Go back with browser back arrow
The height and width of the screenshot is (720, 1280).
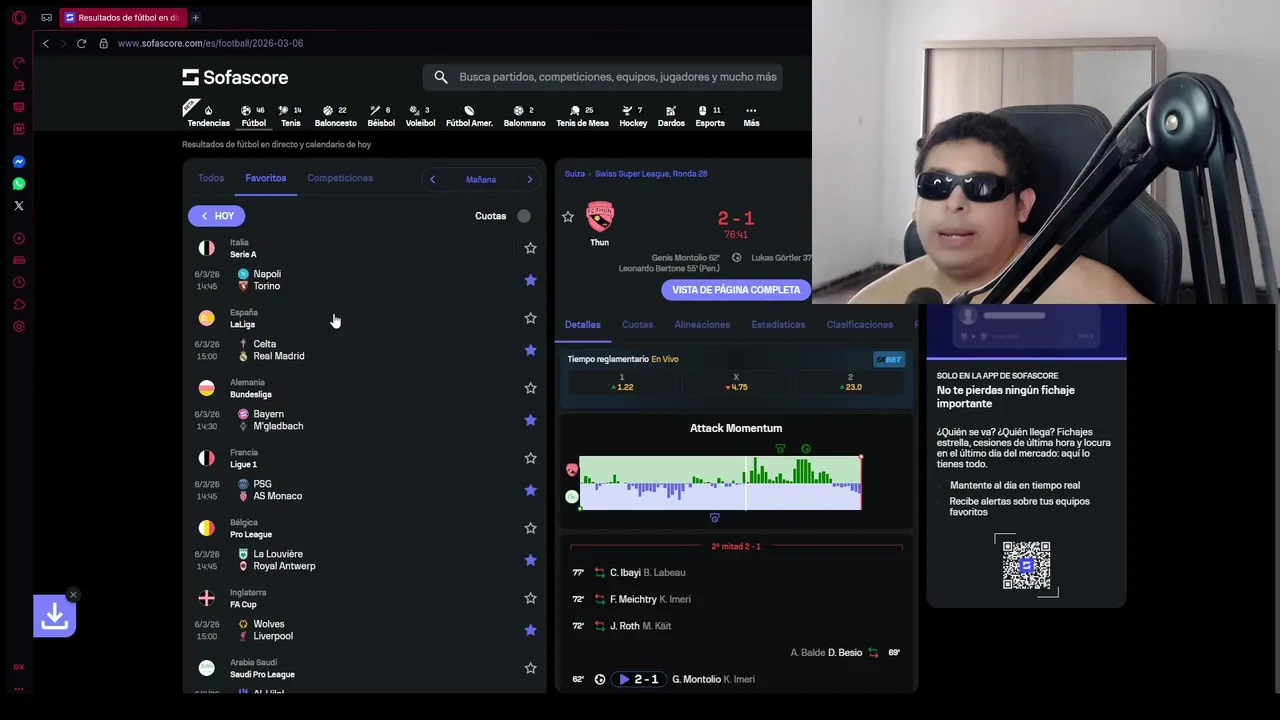(45, 43)
